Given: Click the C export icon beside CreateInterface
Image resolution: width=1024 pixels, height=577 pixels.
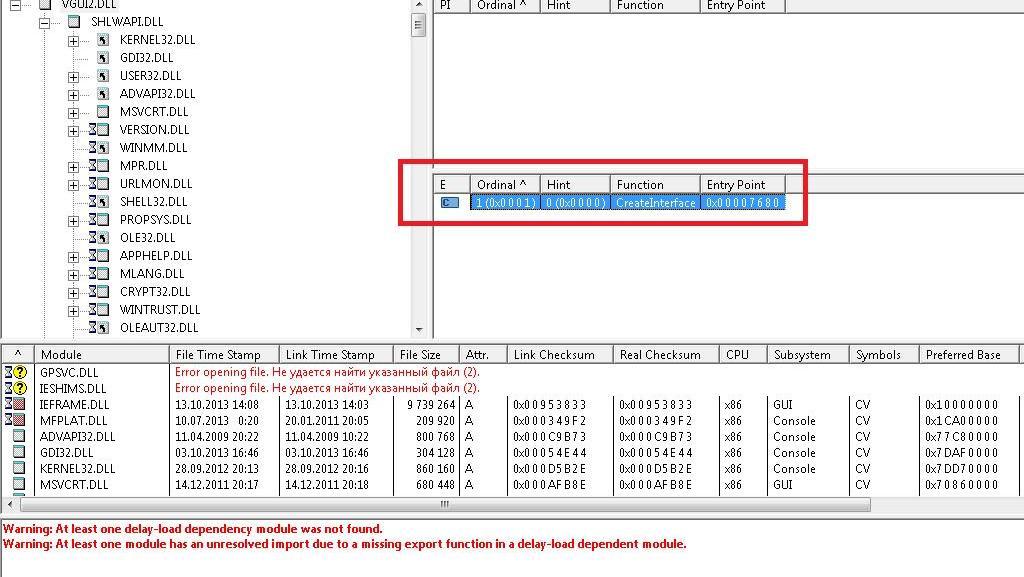Looking at the screenshot, I should pos(450,203).
